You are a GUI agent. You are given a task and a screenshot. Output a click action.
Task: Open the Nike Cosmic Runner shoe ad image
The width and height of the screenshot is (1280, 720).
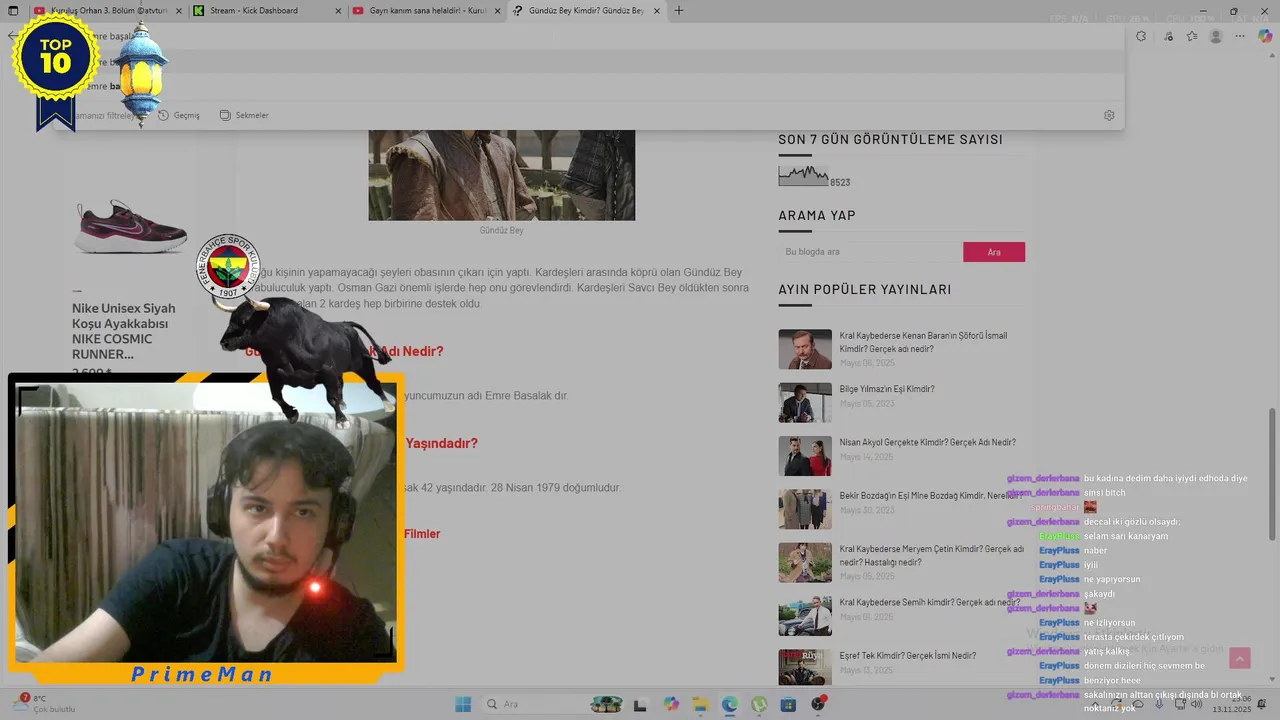(130, 226)
